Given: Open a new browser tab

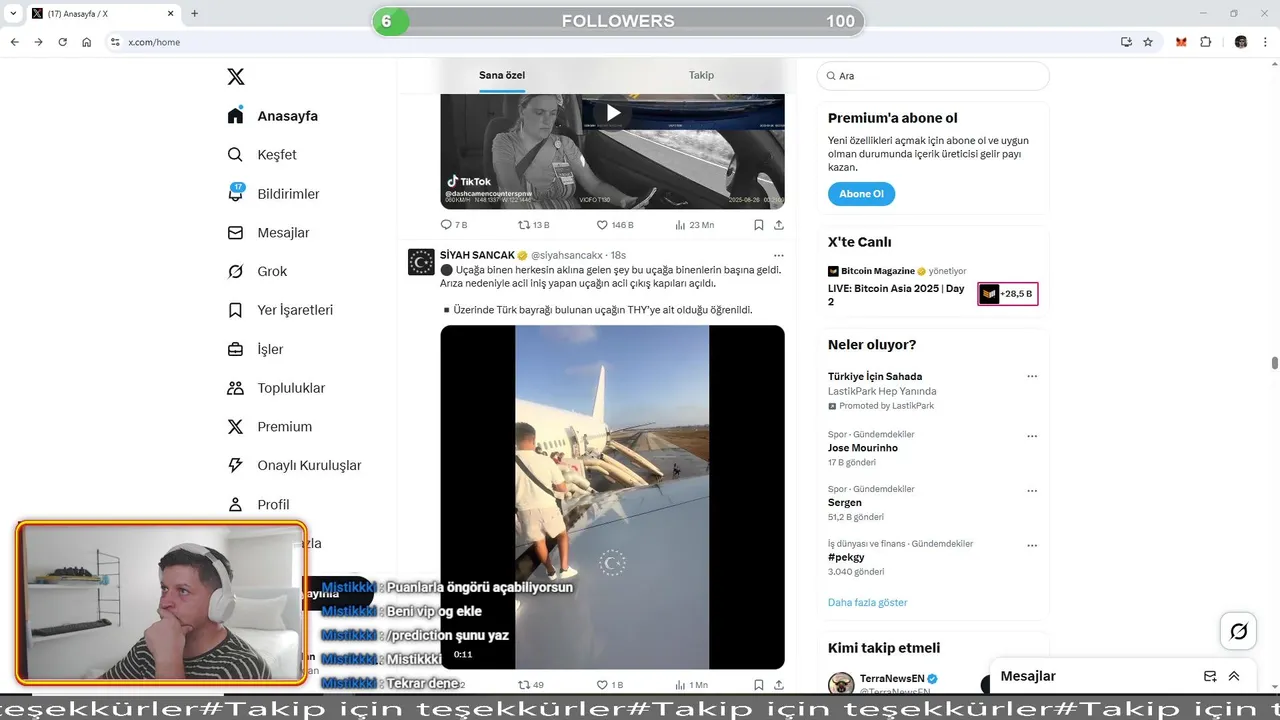Looking at the screenshot, I should coord(194,13).
